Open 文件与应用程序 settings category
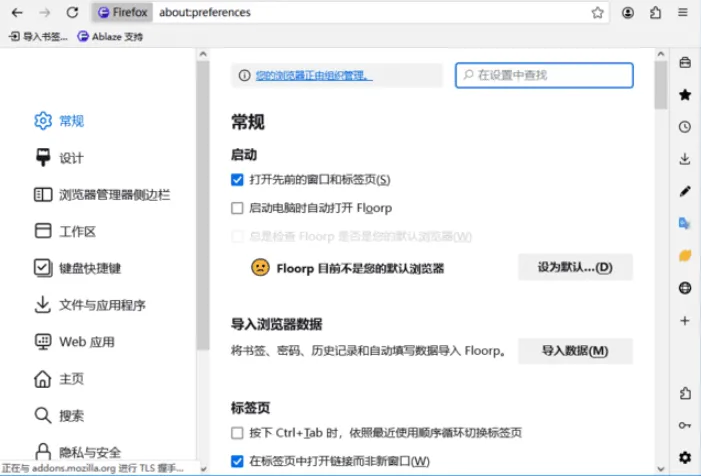This screenshot has width=701, height=476. tap(90, 305)
